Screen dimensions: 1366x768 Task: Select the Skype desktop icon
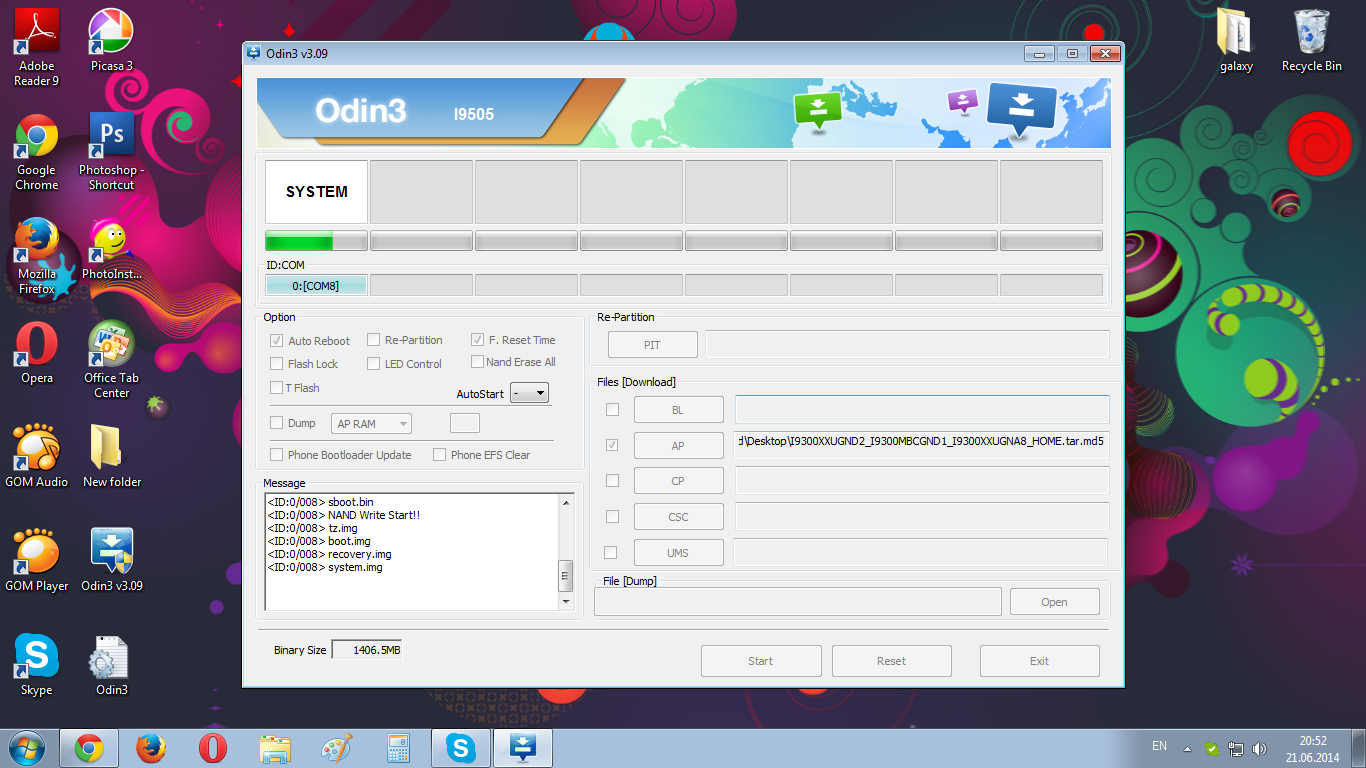pyautogui.click(x=37, y=665)
